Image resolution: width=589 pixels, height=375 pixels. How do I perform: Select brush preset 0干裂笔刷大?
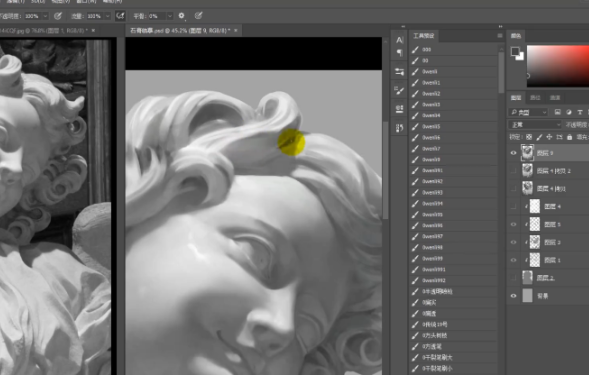point(454,357)
